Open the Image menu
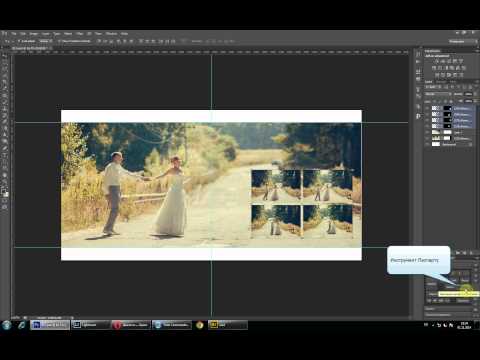480x360 pixels. 34,34
